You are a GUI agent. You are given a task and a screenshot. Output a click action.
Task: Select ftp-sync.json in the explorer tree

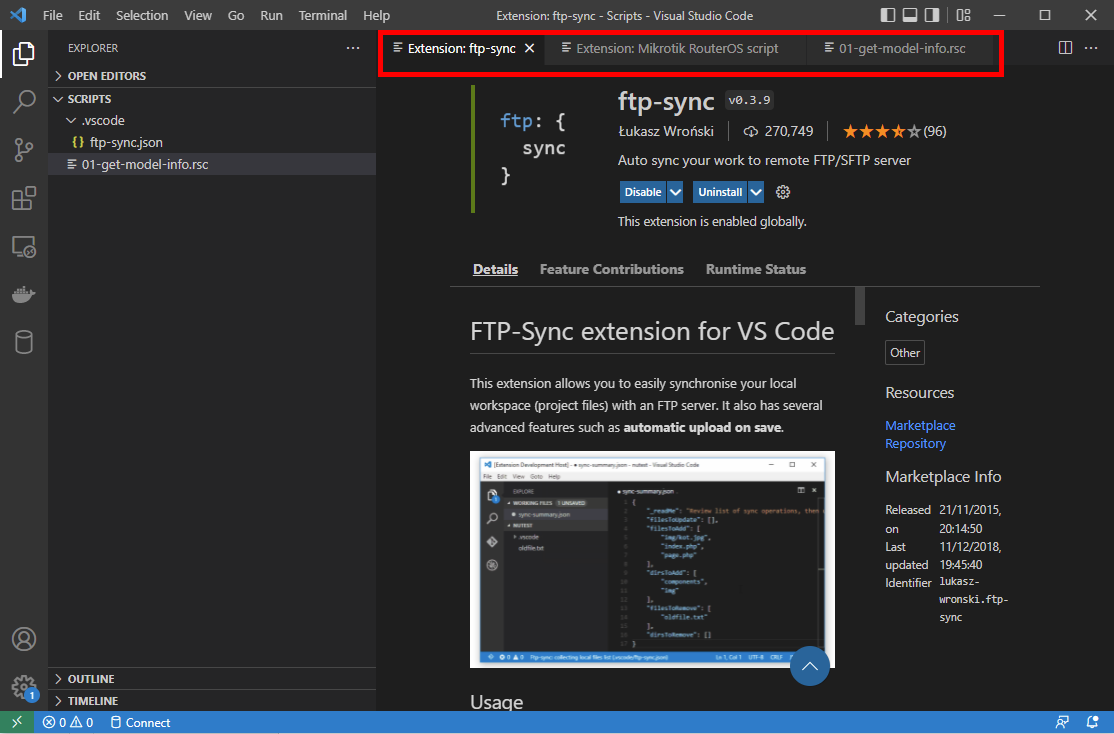coord(126,143)
